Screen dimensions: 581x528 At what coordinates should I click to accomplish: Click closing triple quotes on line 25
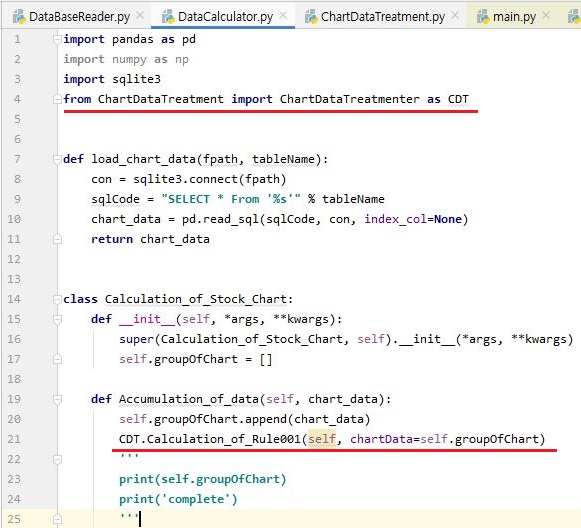click(x=129, y=516)
